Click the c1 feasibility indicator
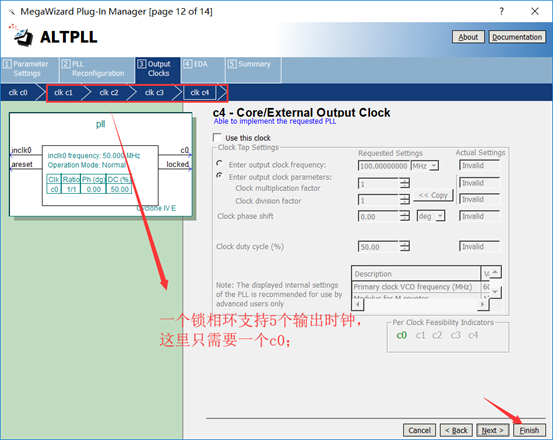The height and width of the screenshot is (440, 553). (x=420, y=335)
